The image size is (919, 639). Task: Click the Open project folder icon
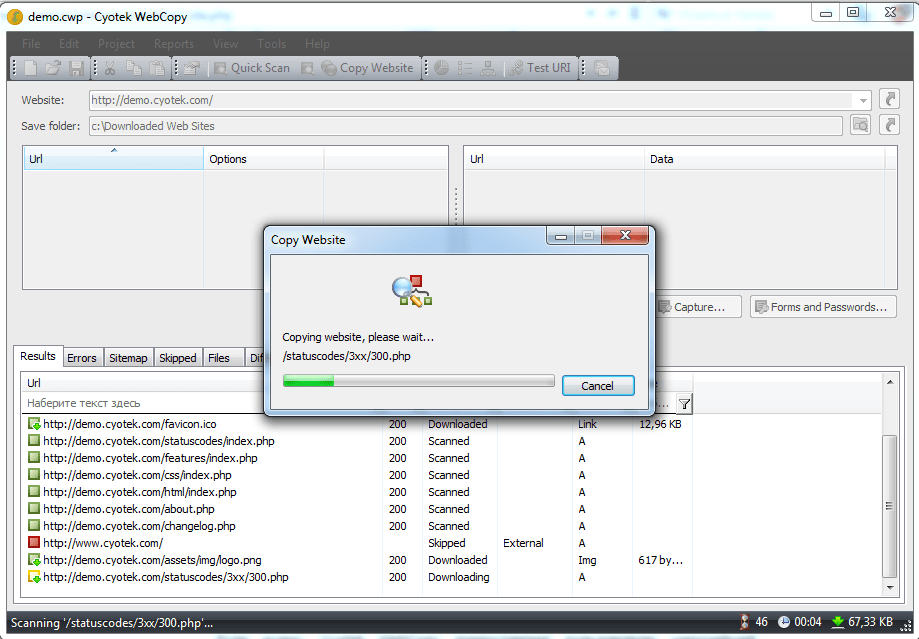point(53,68)
